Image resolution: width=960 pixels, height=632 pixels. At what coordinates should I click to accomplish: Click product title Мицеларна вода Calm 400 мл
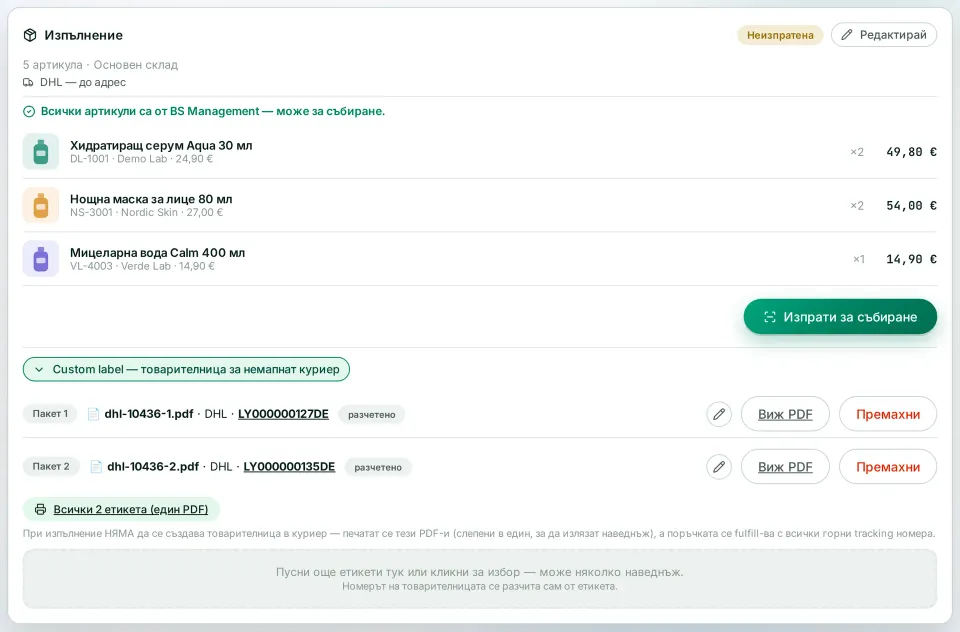pos(157,252)
